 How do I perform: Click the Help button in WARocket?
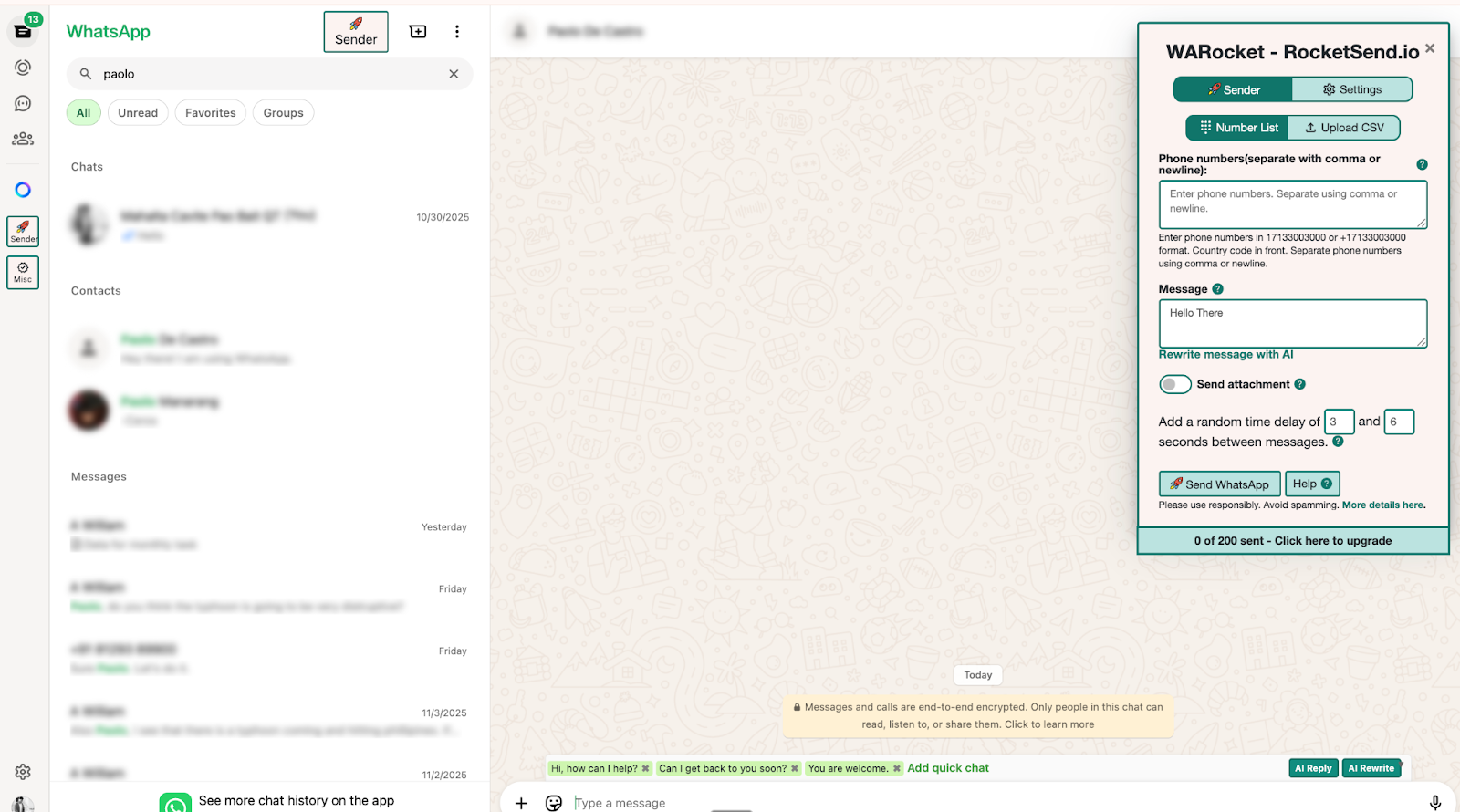click(x=1312, y=484)
